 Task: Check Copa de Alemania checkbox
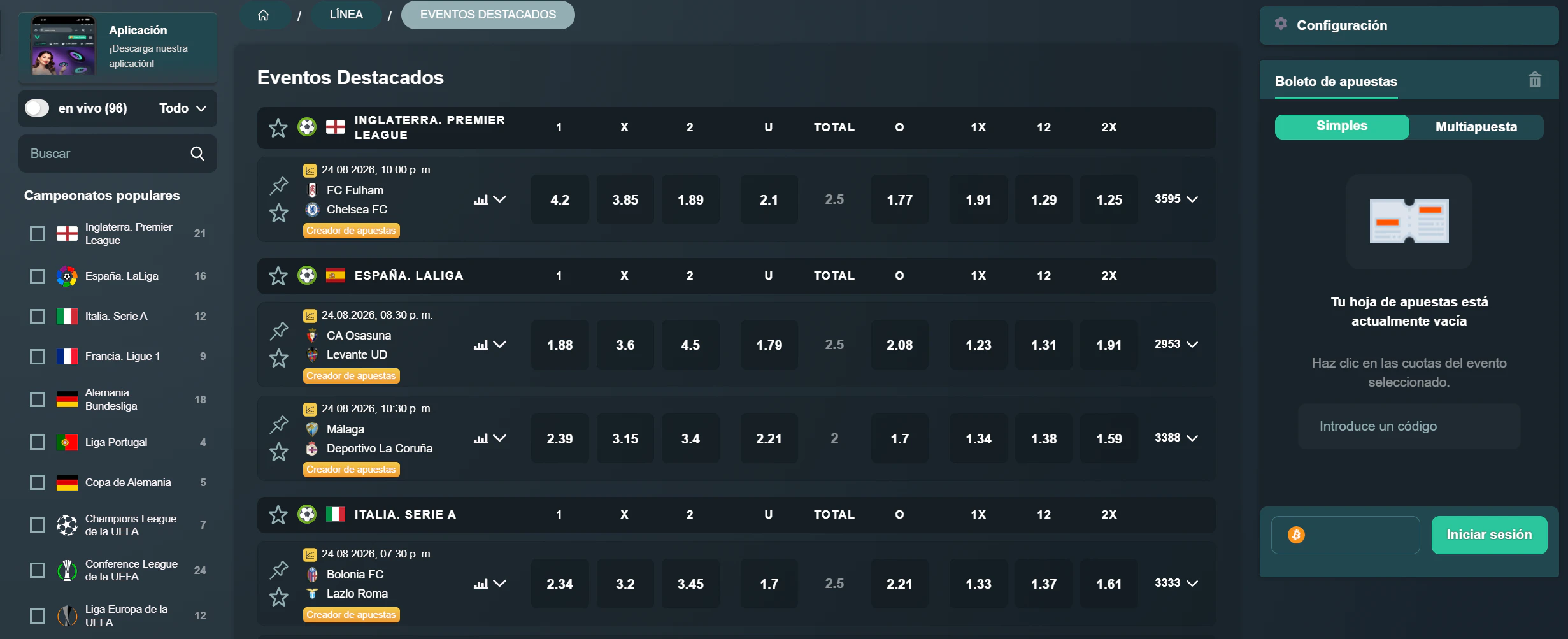point(38,482)
